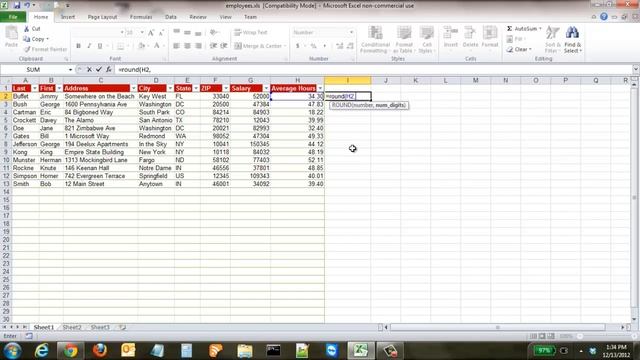Click the Accounting dollar format icon
Viewport: 640px width, 360px height.
[298, 46]
